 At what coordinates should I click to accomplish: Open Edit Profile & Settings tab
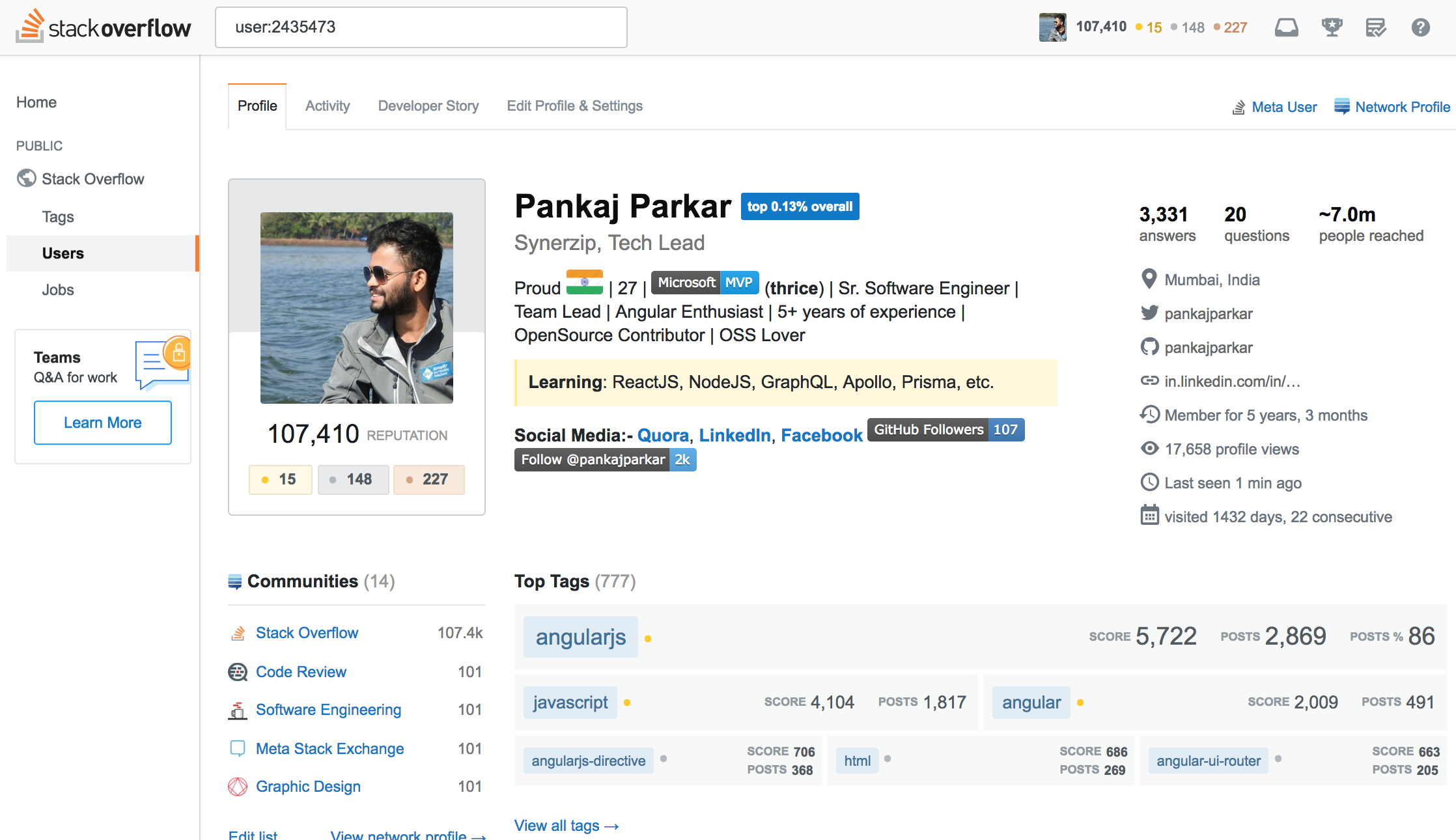(x=574, y=106)
